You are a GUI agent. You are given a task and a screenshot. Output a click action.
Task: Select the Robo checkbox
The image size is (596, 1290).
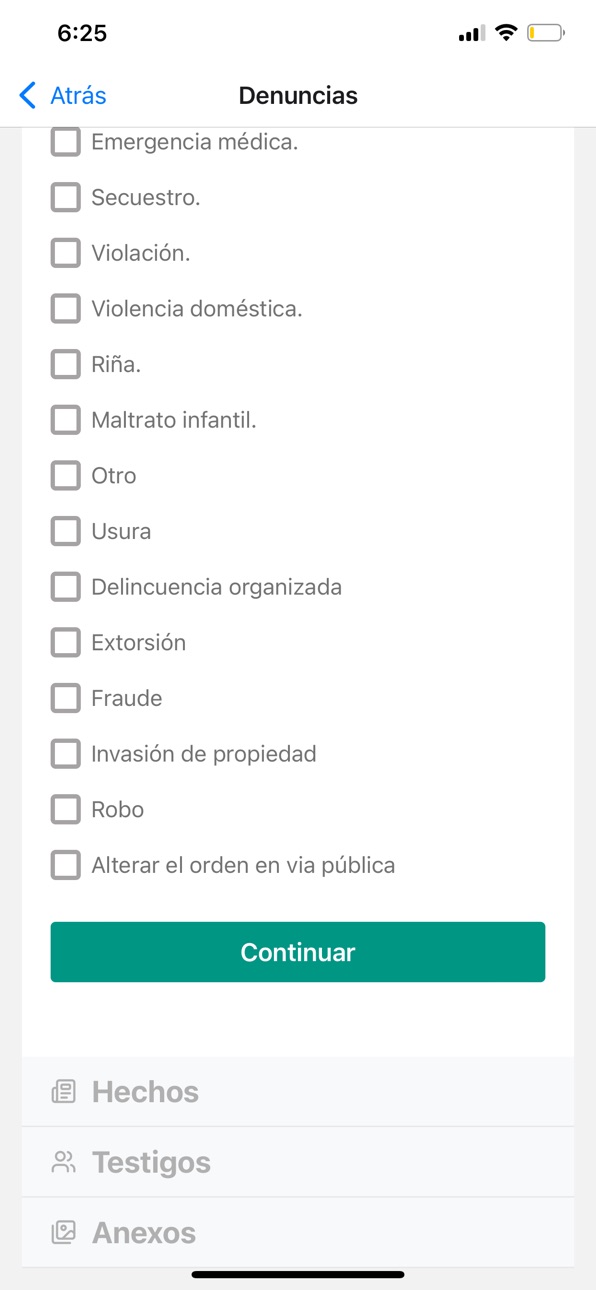click(x=65, y=810)
